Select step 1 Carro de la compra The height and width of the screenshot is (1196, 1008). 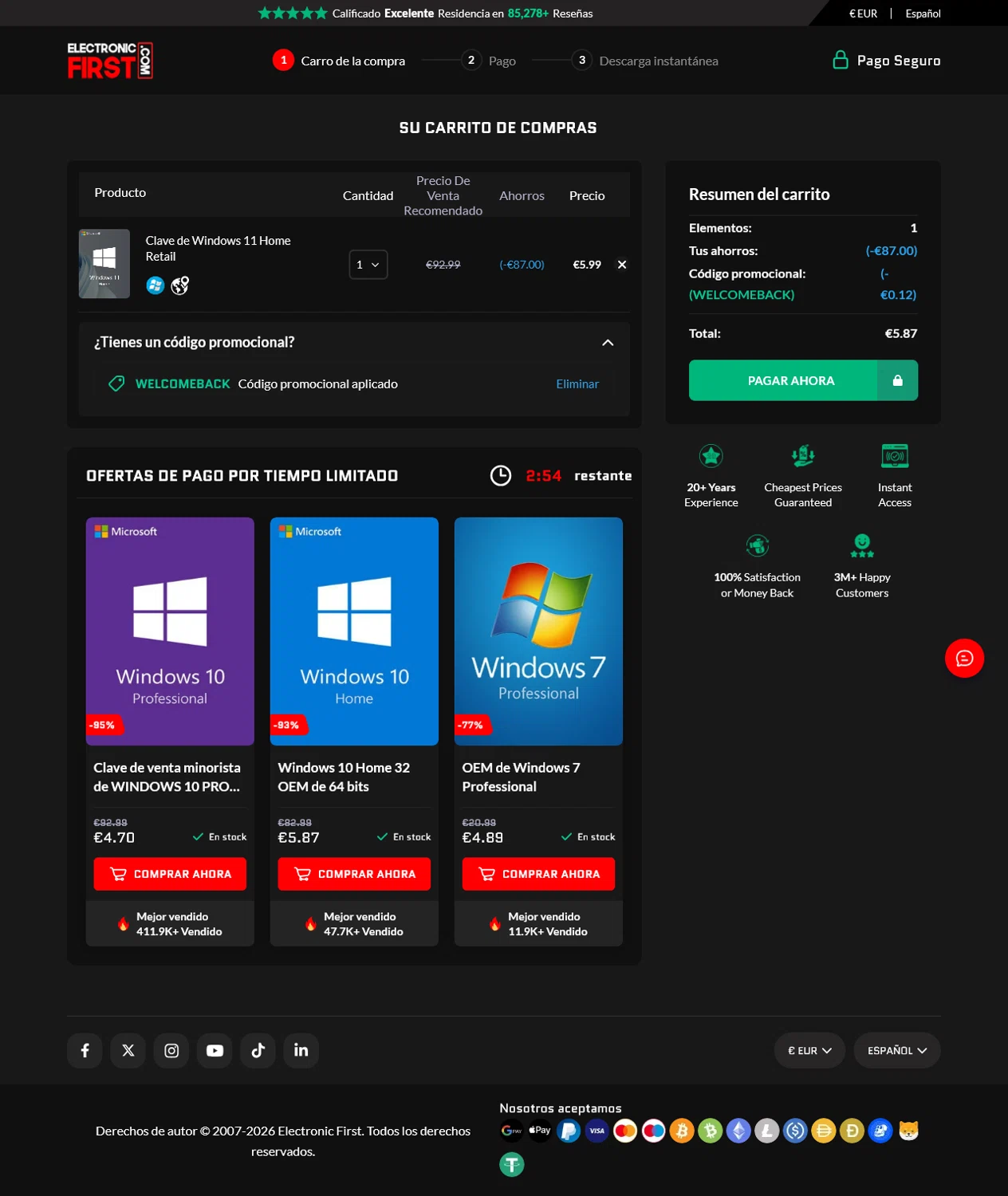click(x=339, y=61)
